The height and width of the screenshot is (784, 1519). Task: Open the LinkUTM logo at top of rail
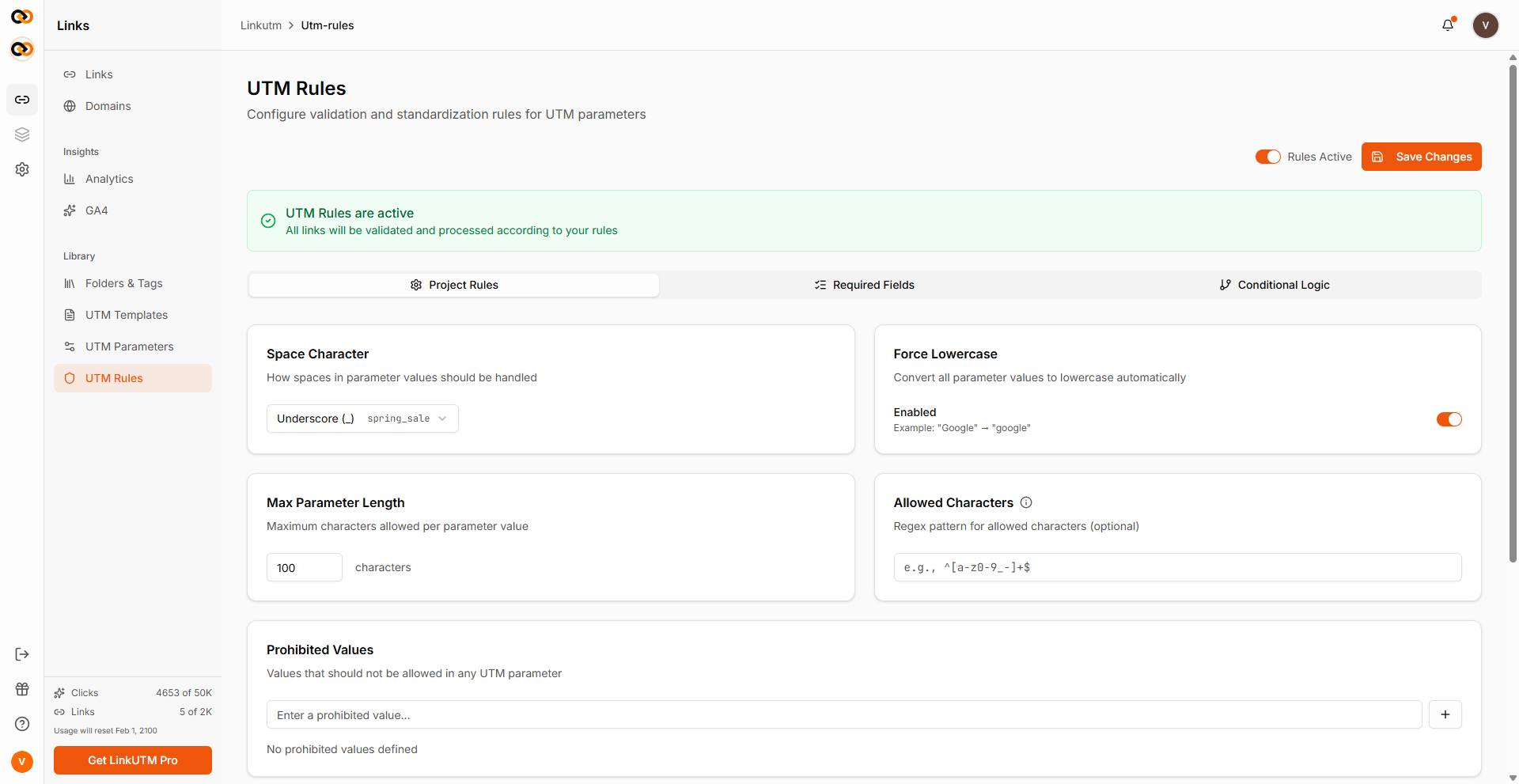22,17
